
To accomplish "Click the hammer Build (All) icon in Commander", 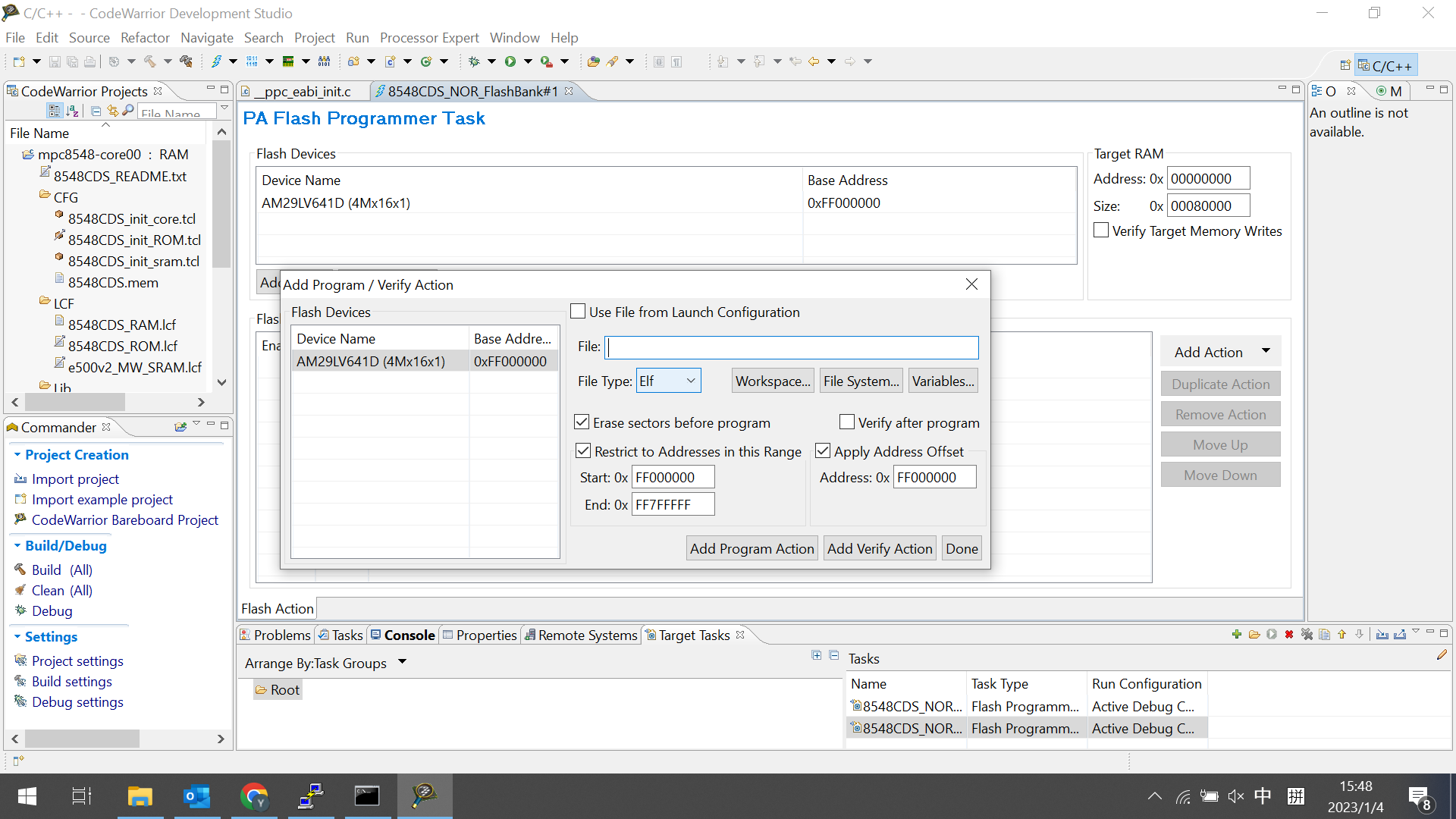I will click(x=20, y=570).
